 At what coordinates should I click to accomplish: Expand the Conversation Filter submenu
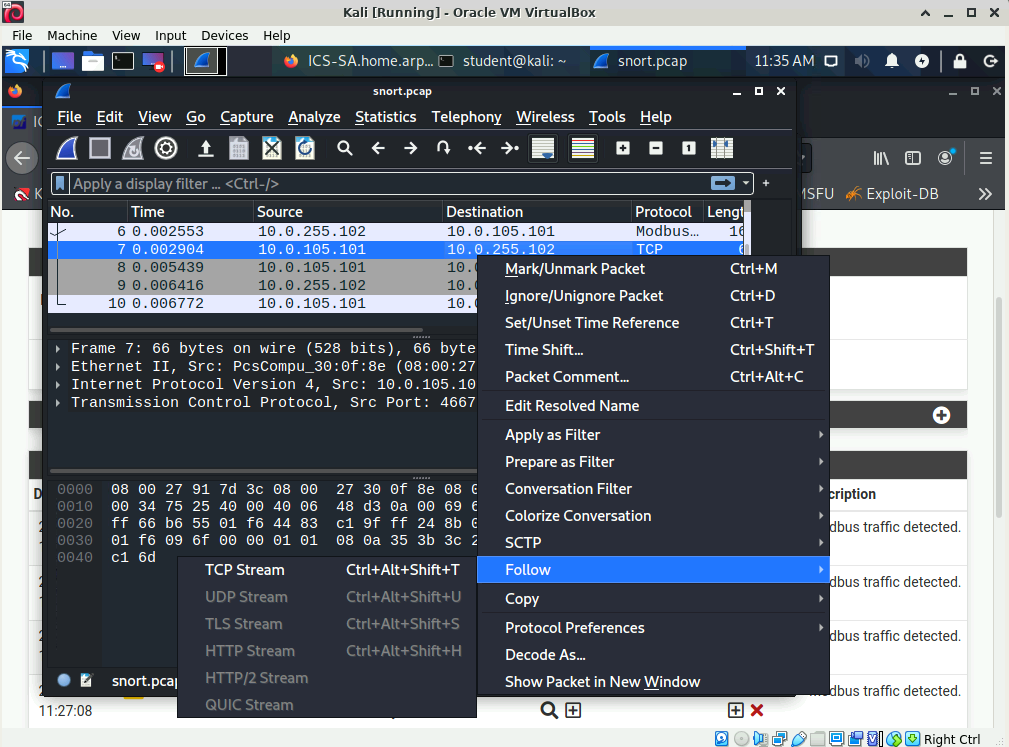click(653, 489)
